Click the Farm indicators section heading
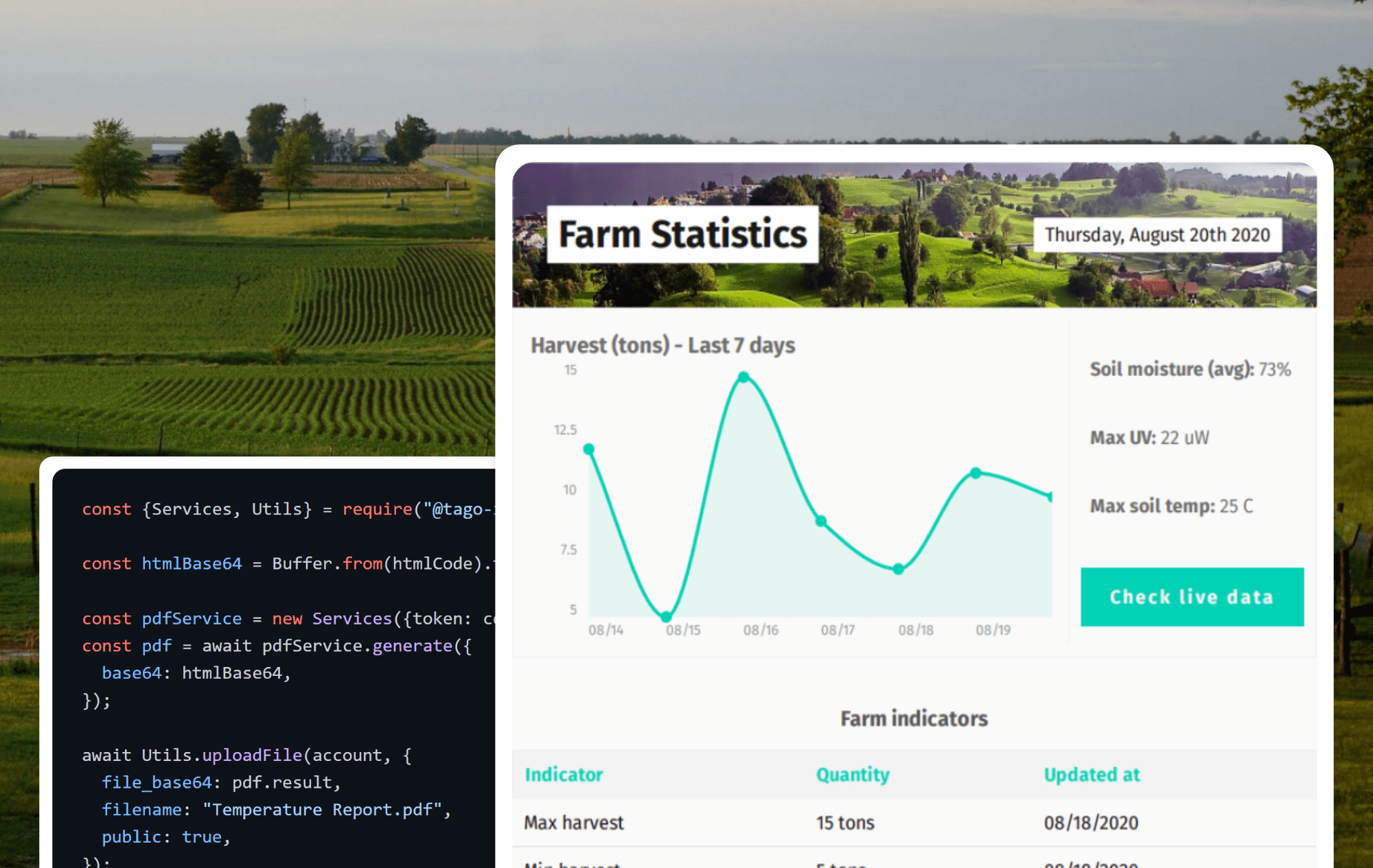The width and height of the screenshot is (1373, 868). click(x=913, y=718)
